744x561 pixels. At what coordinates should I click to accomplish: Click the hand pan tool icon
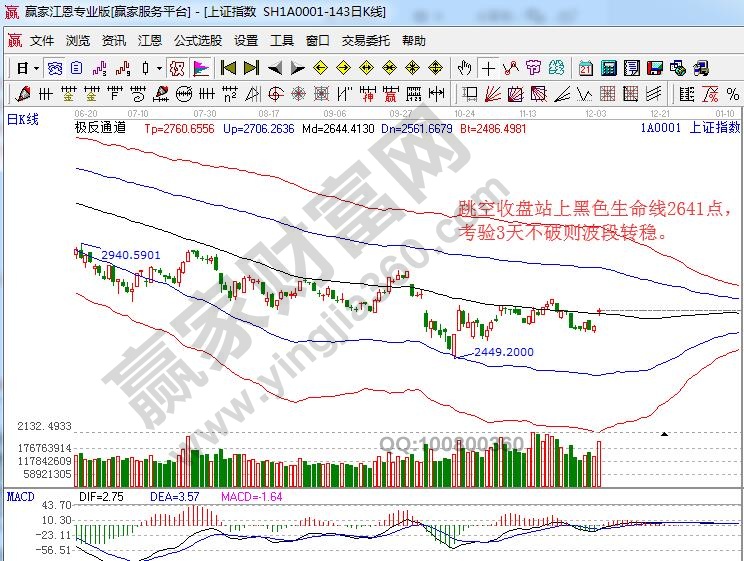click(464, 68)
